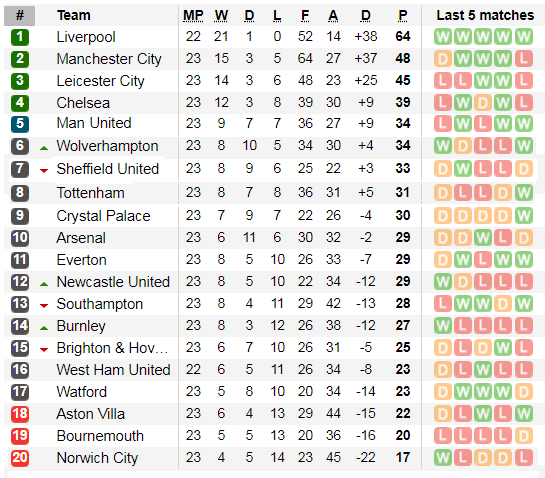Click Brighton's red down-arrow position indicator

click(x=44, y=350)
